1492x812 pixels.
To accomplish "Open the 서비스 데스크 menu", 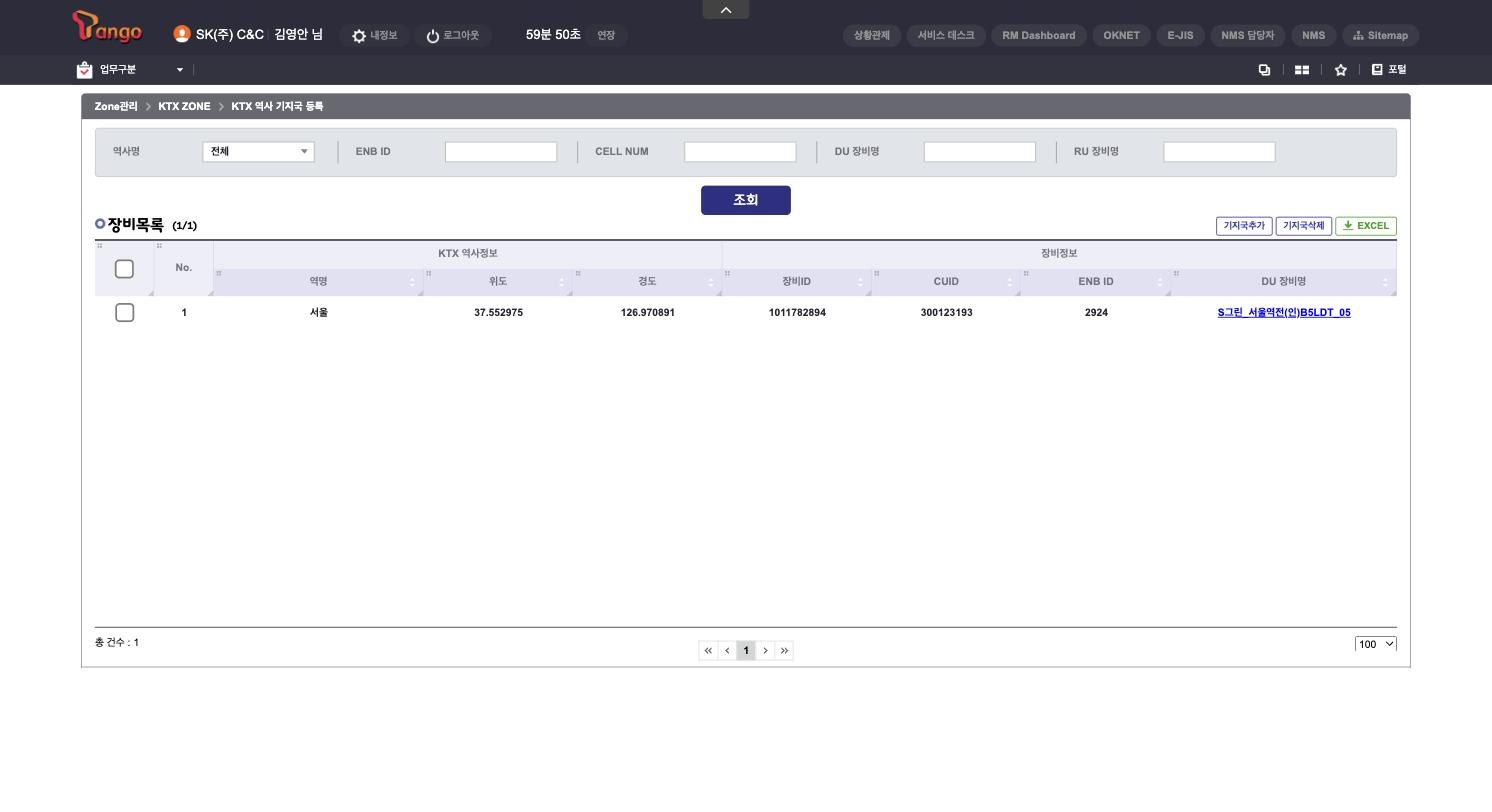I will coord(946,35).
